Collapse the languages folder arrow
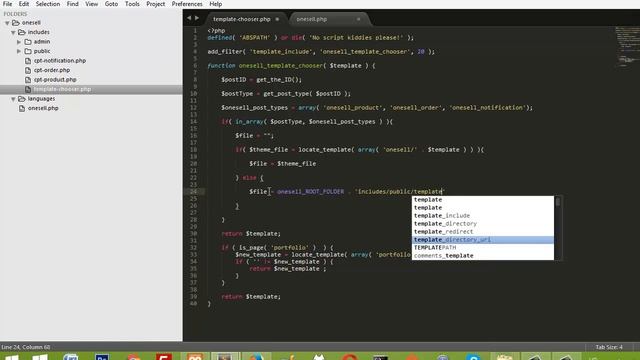Viewport: 640px width, 360px height. click(13, 99)
